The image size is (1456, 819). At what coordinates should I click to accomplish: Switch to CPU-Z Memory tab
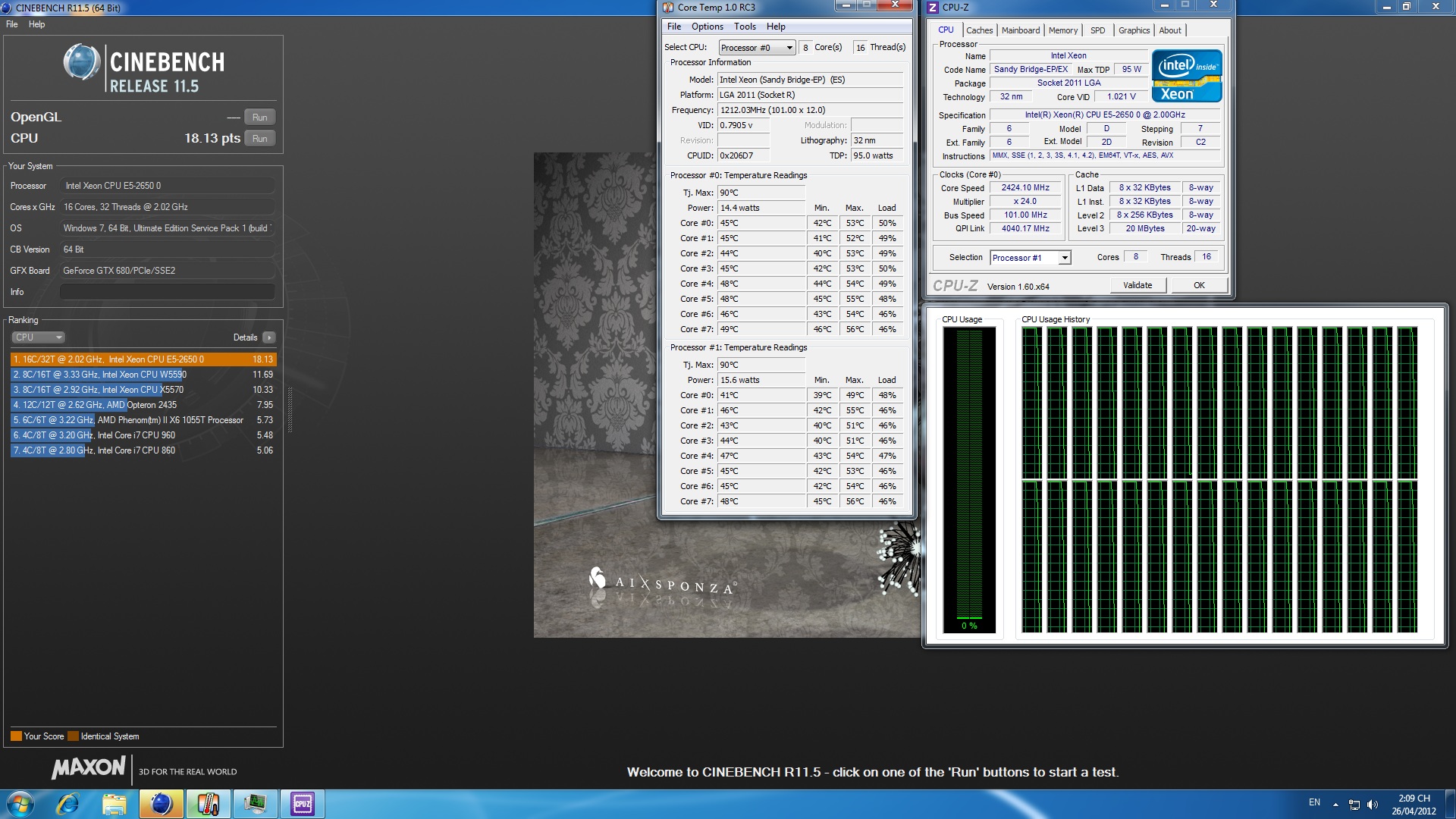[x=1062, y=30]
